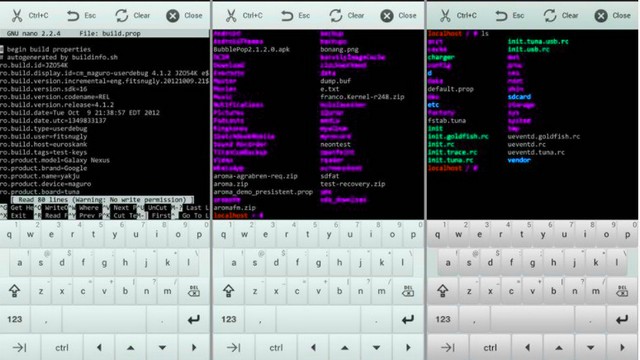Screen dimensions: 640x360
Task: Select the ro.build.type=userdebug line in nano
Action: 43,129
